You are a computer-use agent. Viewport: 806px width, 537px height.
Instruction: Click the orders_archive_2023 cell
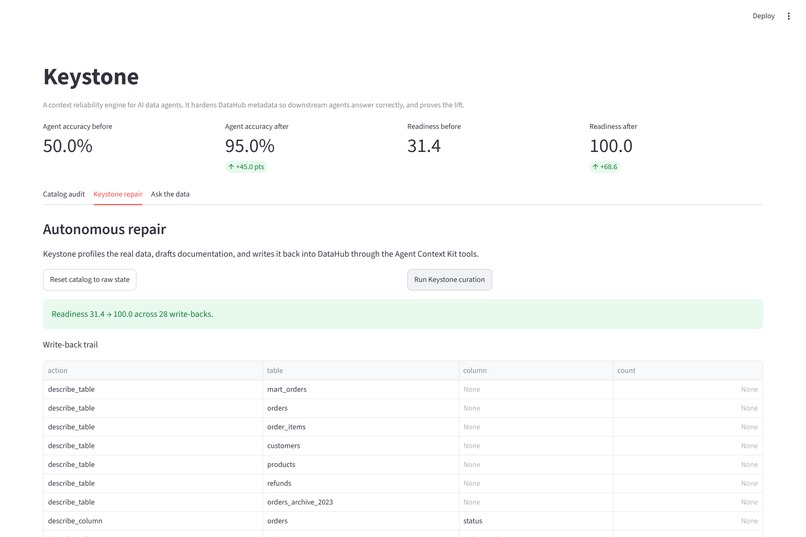[361, 502]
